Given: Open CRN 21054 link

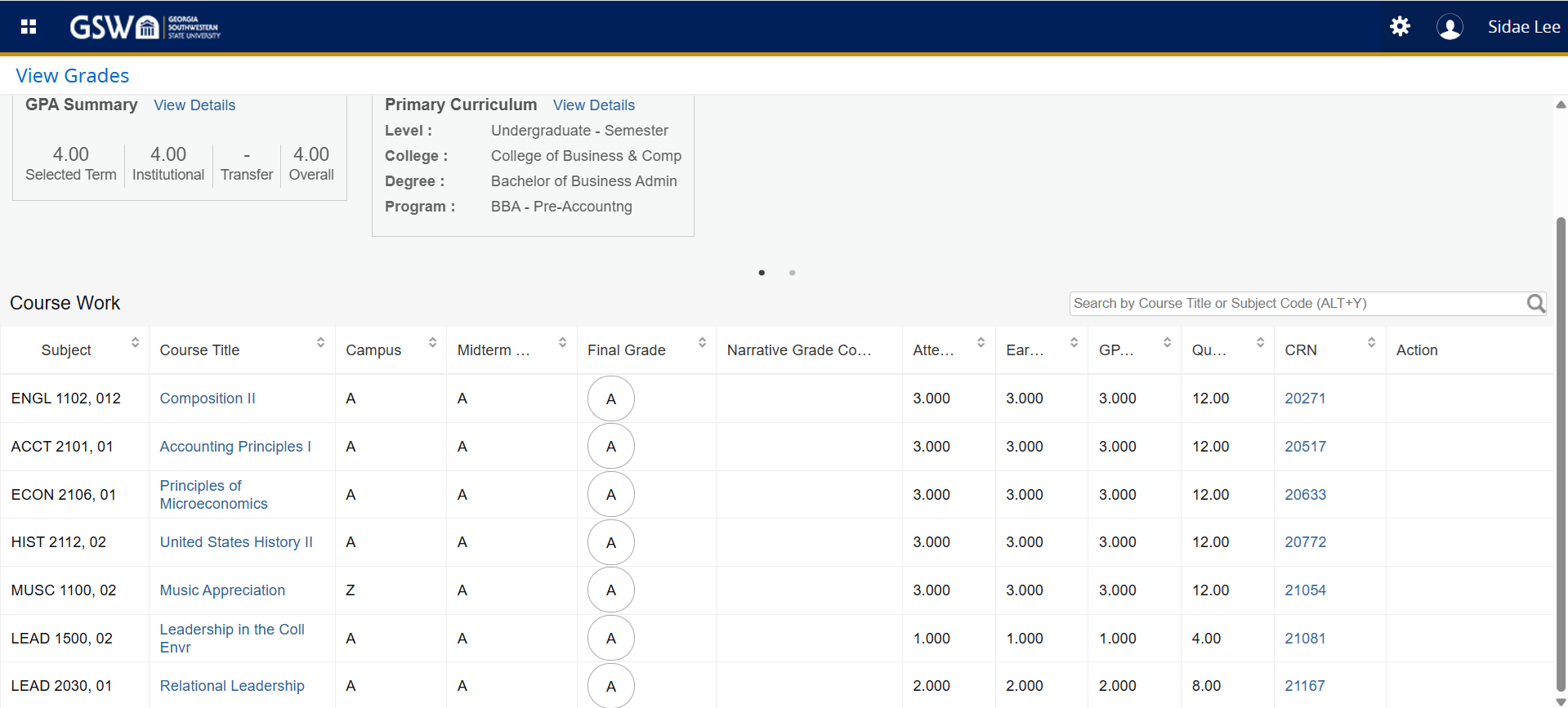Looking at the screenshot, I should tap(1305, 590).
